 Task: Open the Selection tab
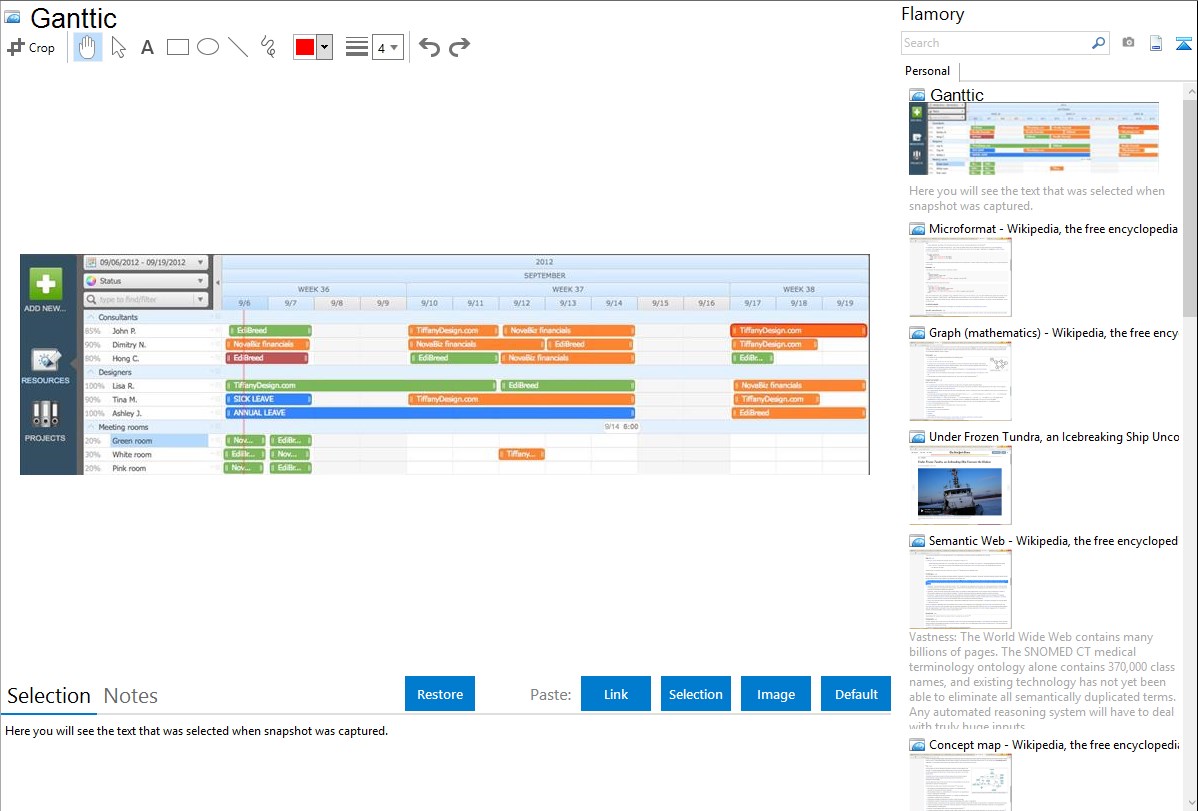pyautogui.click(x=49, y=696)
